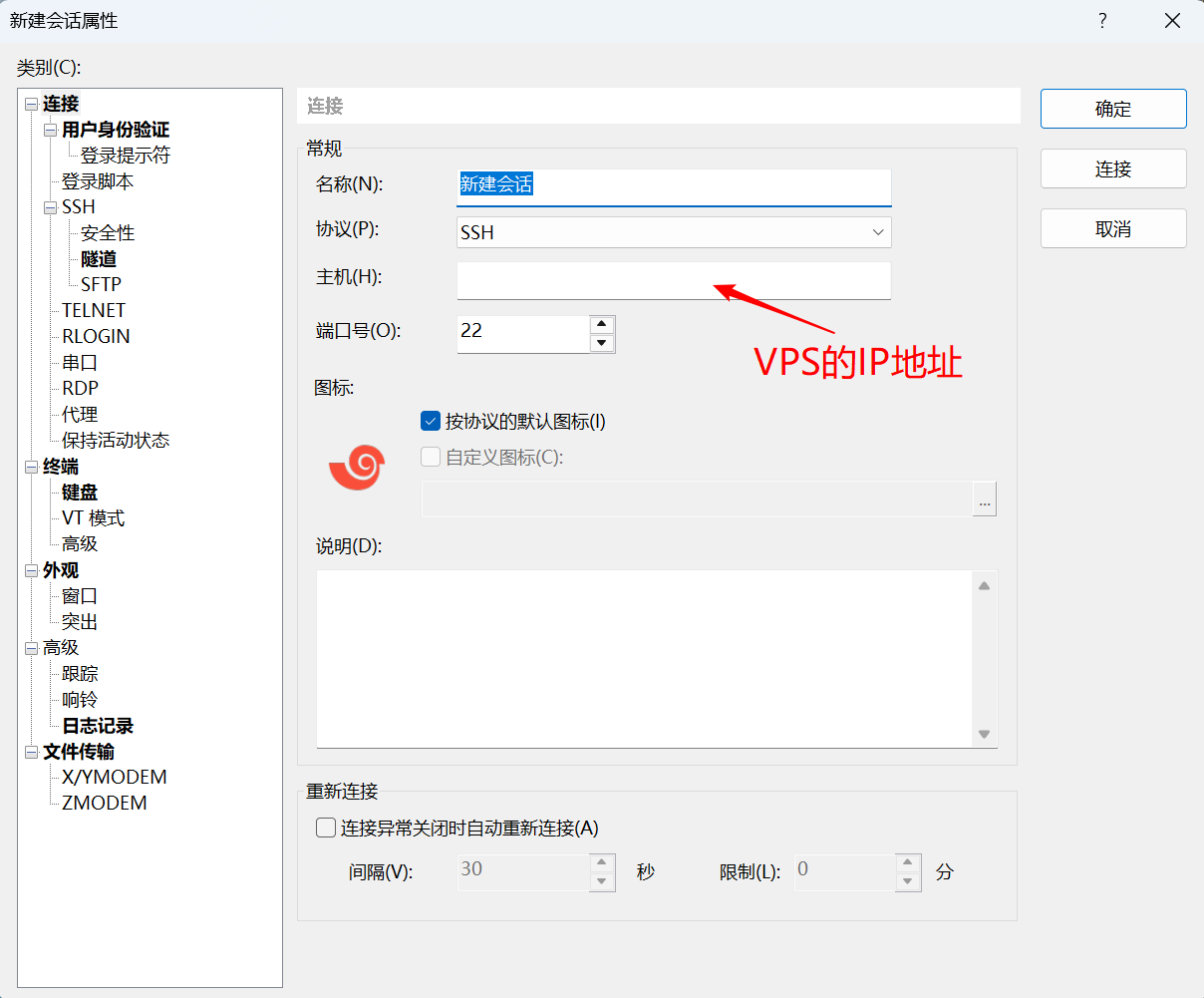Select 隧道 in the category tree
1204x998 pixels.
(99, 259)
